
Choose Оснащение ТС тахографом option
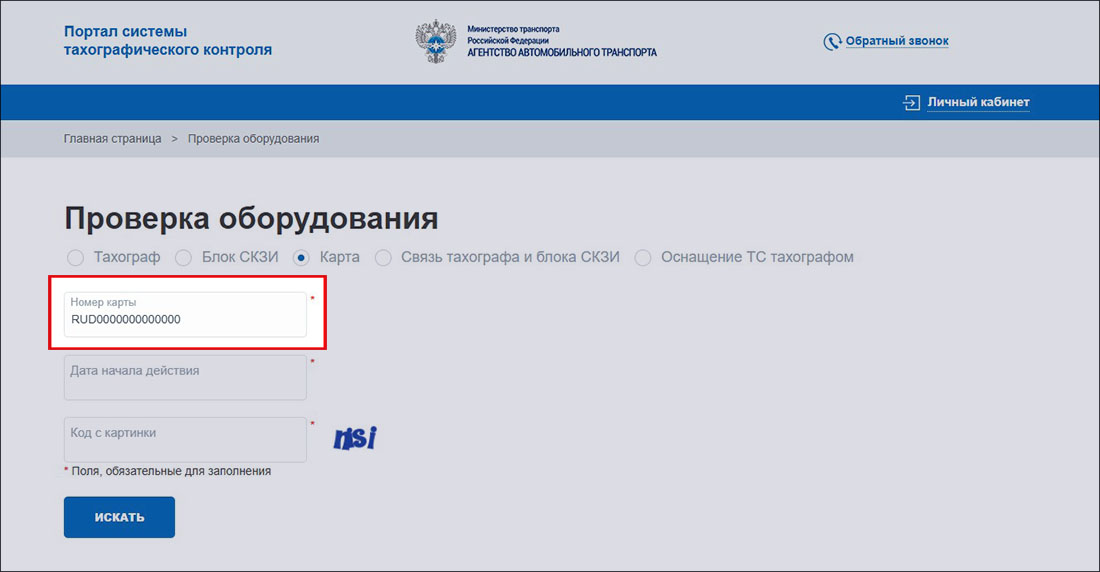click(643, 258)
